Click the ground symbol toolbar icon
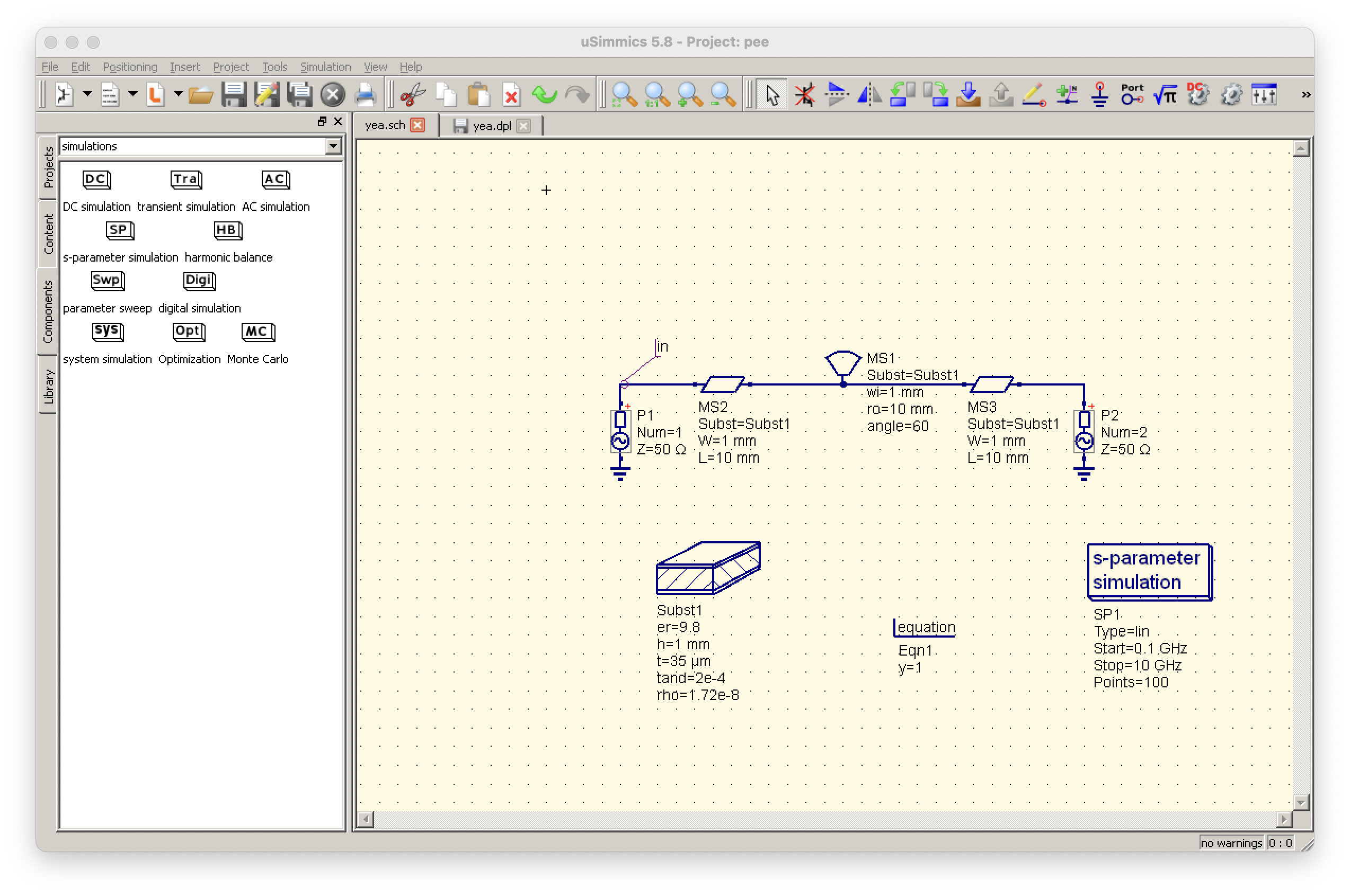1350x896 pixels. tap(1100, 94)
